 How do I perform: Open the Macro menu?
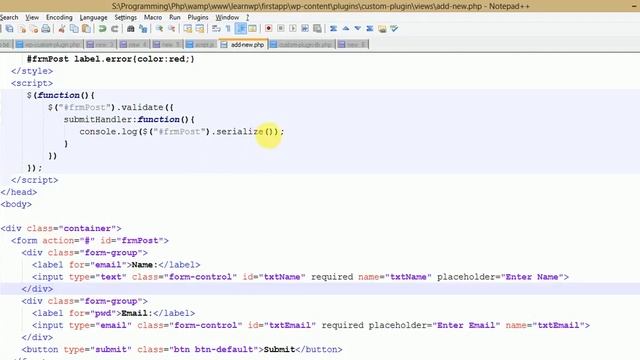[153, 17]
